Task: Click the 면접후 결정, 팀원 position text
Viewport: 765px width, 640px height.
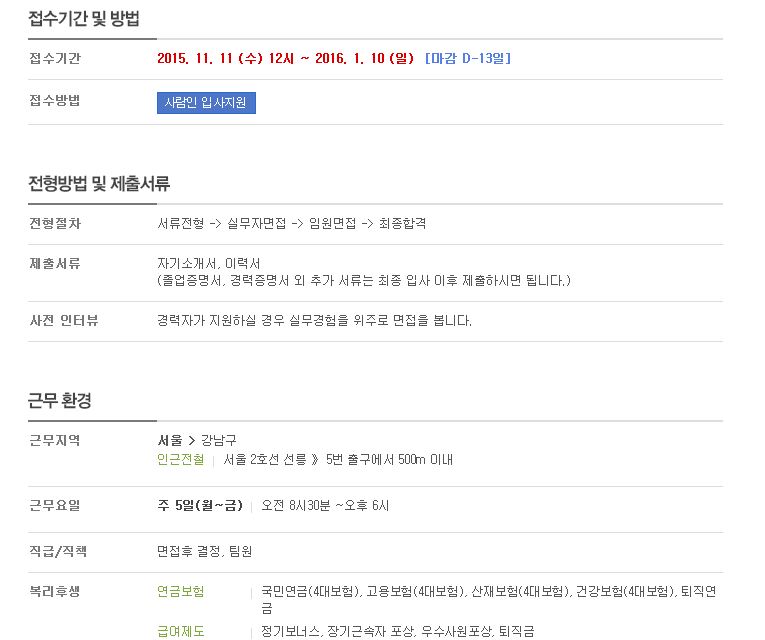Action: click(x=204, y=552)
